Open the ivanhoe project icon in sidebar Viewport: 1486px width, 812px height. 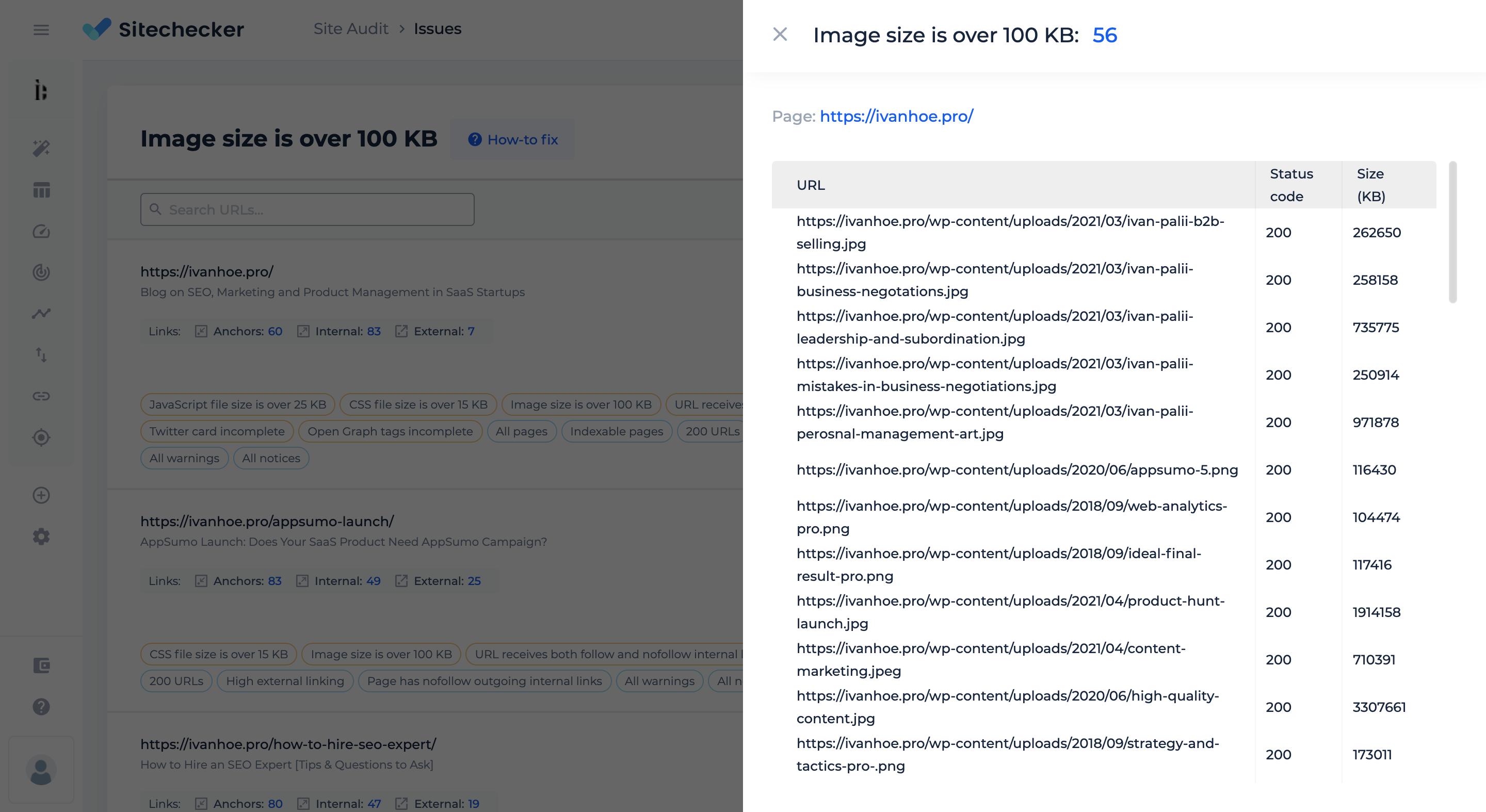pos(41,90)
